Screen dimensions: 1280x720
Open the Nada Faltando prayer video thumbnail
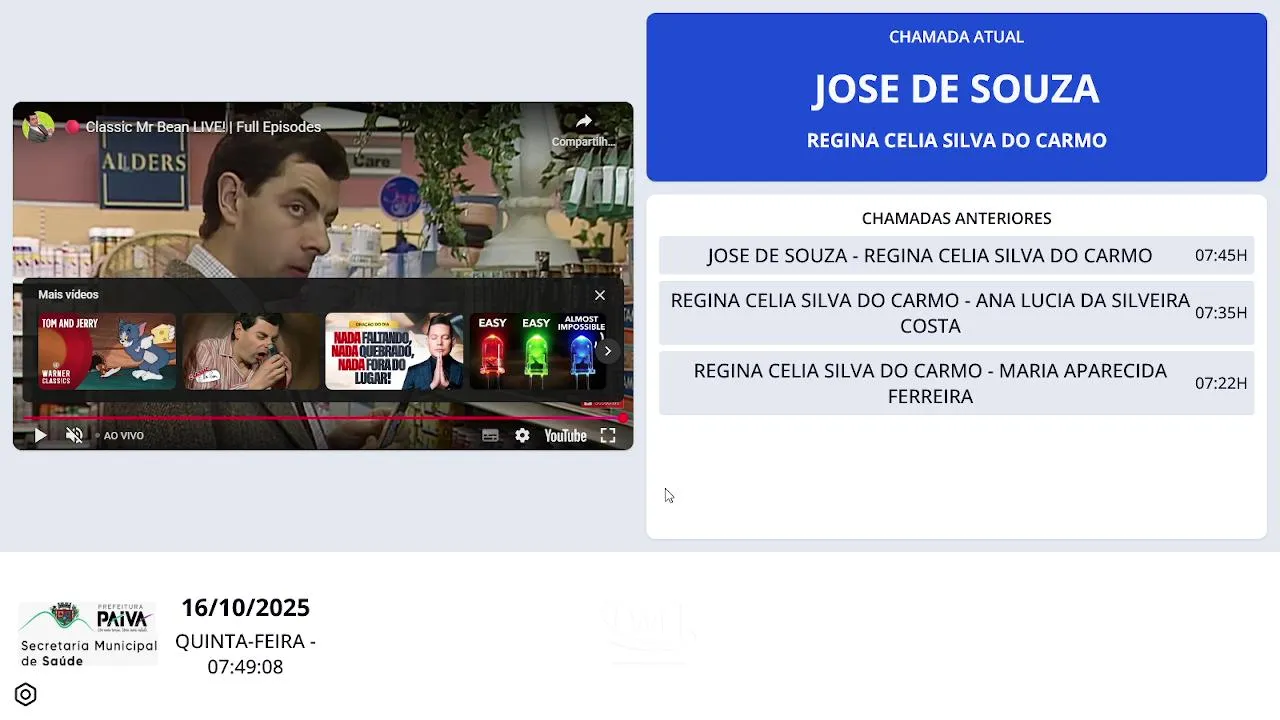tap(394, 351)
